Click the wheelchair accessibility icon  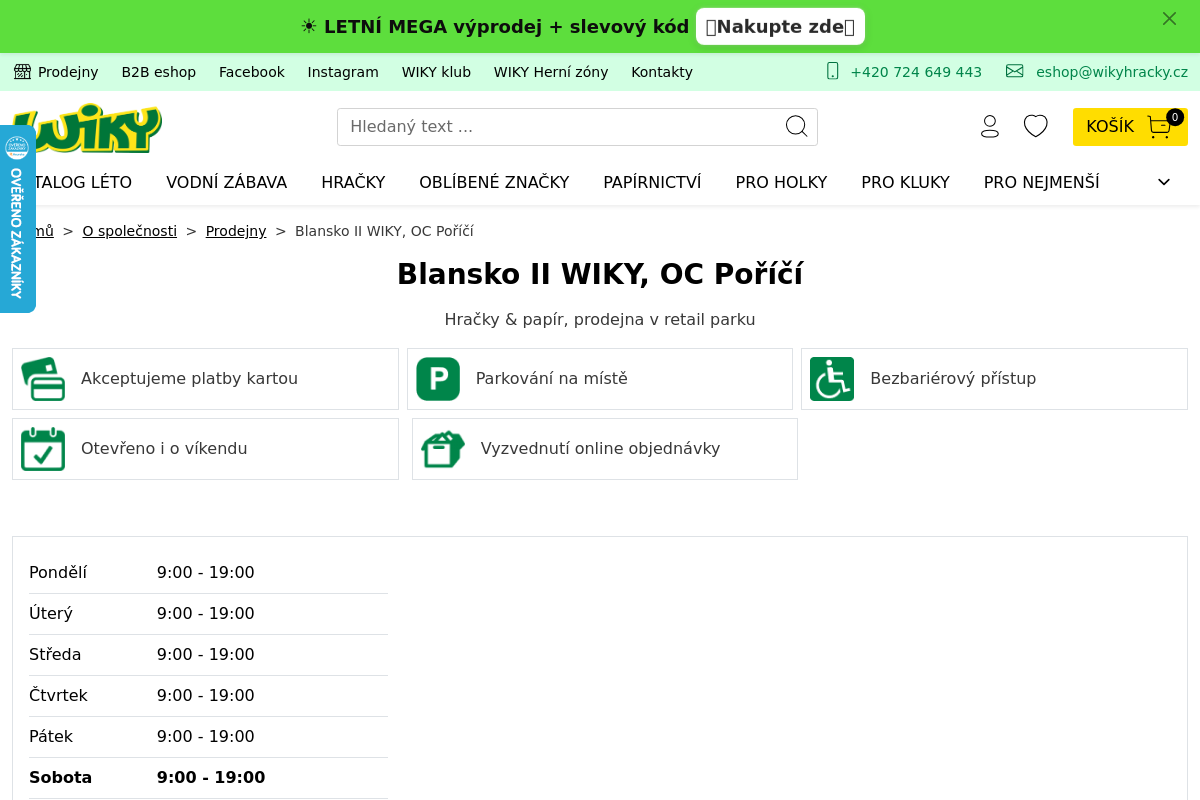[x=832, y=379]
